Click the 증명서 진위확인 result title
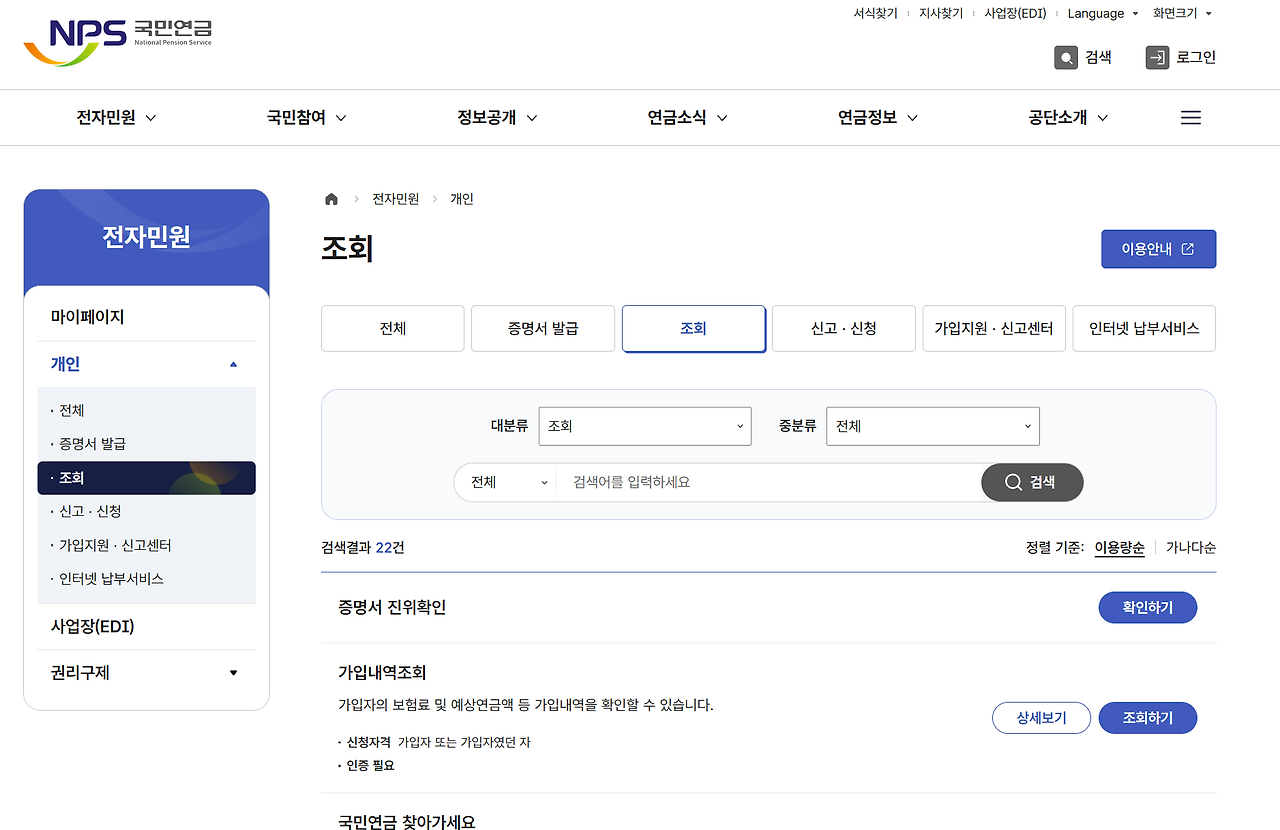The width and height of the screenshot is (1280, 830). pyautogui.click(x=392, y=607)
